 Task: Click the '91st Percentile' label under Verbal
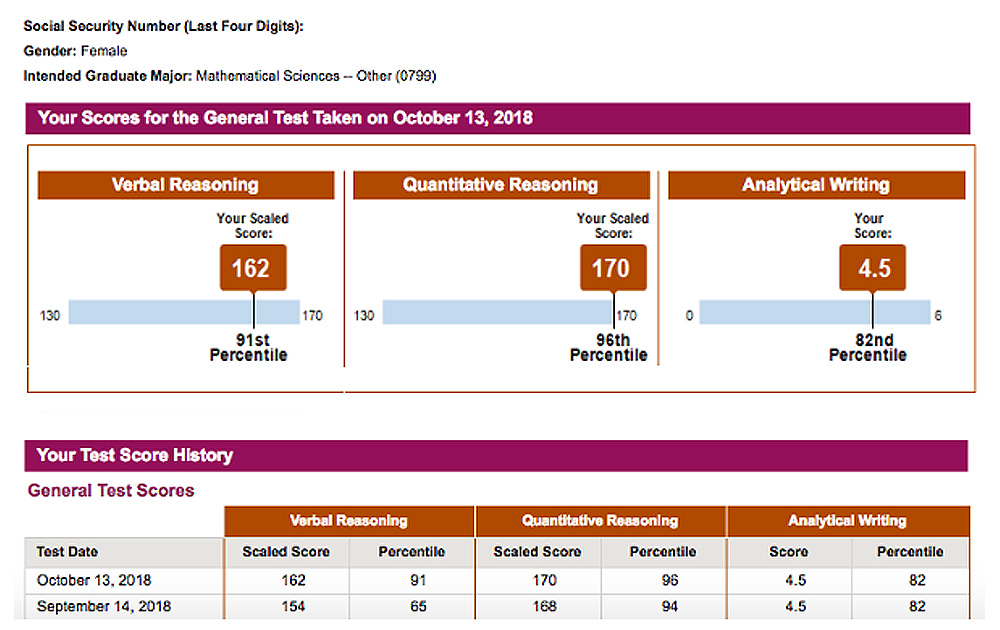[x=248, y=348]
